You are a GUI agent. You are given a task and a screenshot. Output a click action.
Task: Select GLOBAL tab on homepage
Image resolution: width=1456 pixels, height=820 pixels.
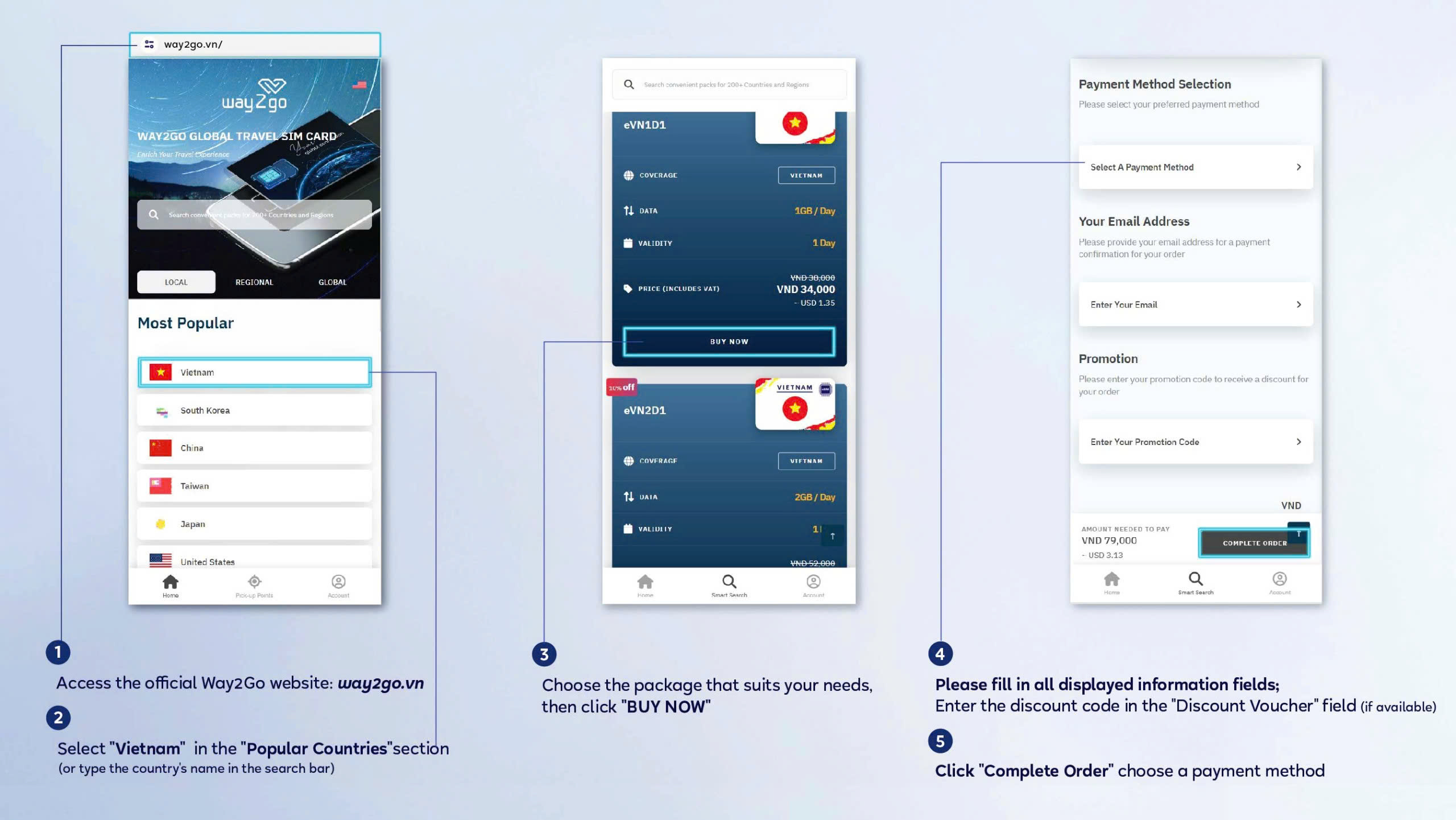coord(332,281)
